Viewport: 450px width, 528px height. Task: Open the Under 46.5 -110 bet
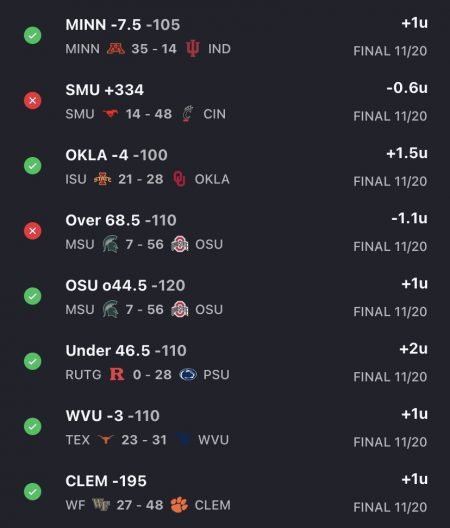coord(225,361)
